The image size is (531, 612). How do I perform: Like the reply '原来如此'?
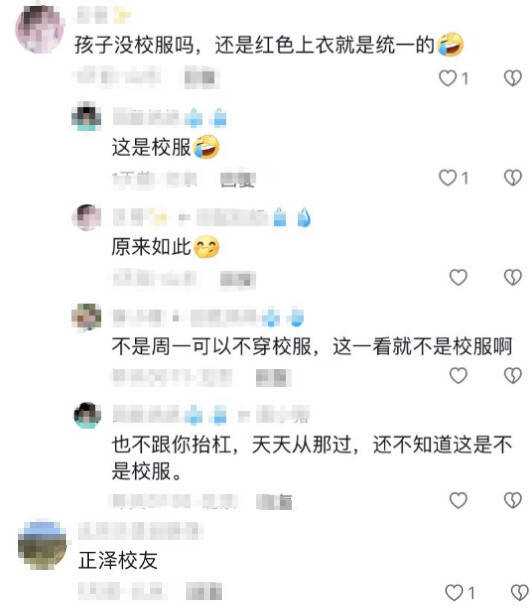458,278
